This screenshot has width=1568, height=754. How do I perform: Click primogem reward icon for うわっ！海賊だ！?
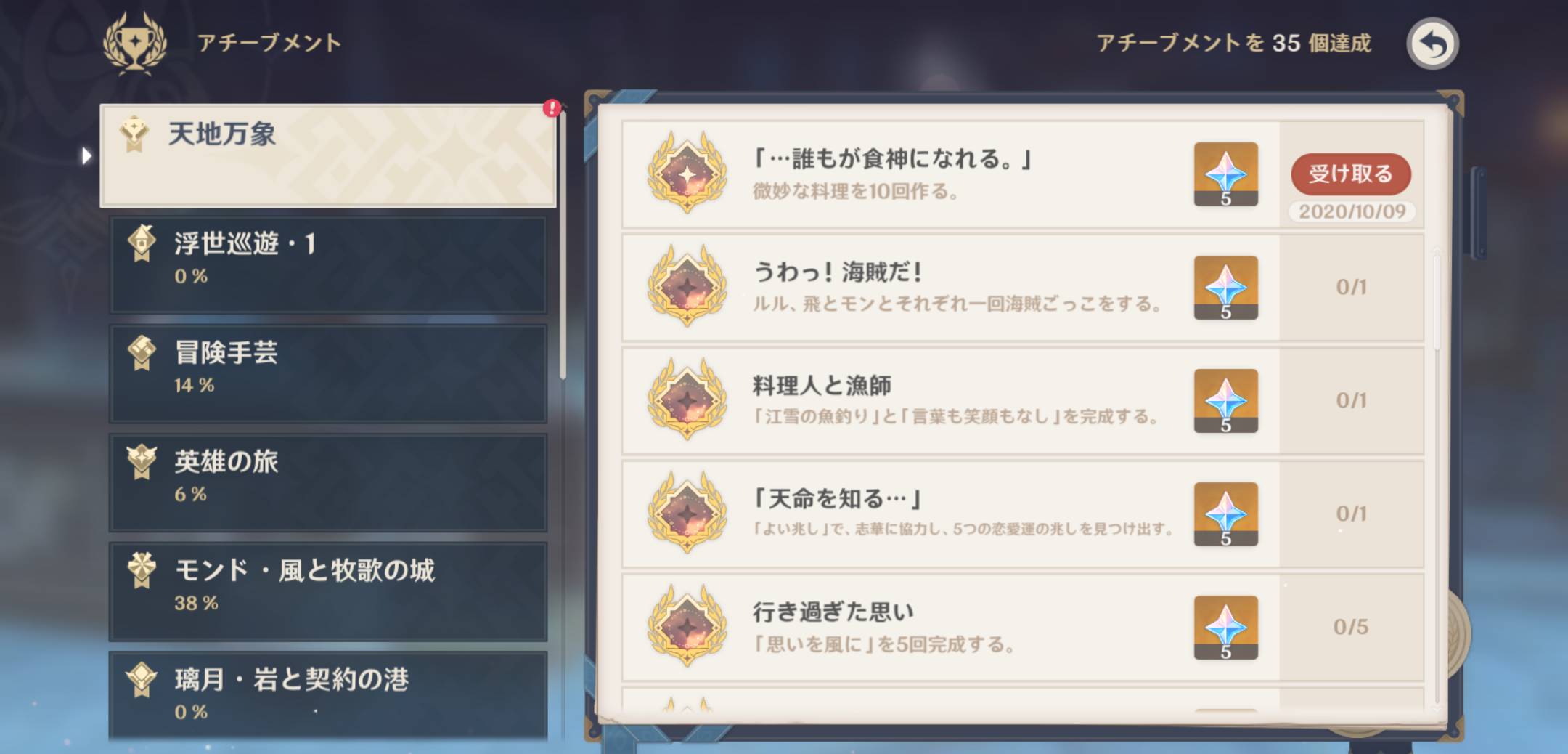click(1225, 288)
